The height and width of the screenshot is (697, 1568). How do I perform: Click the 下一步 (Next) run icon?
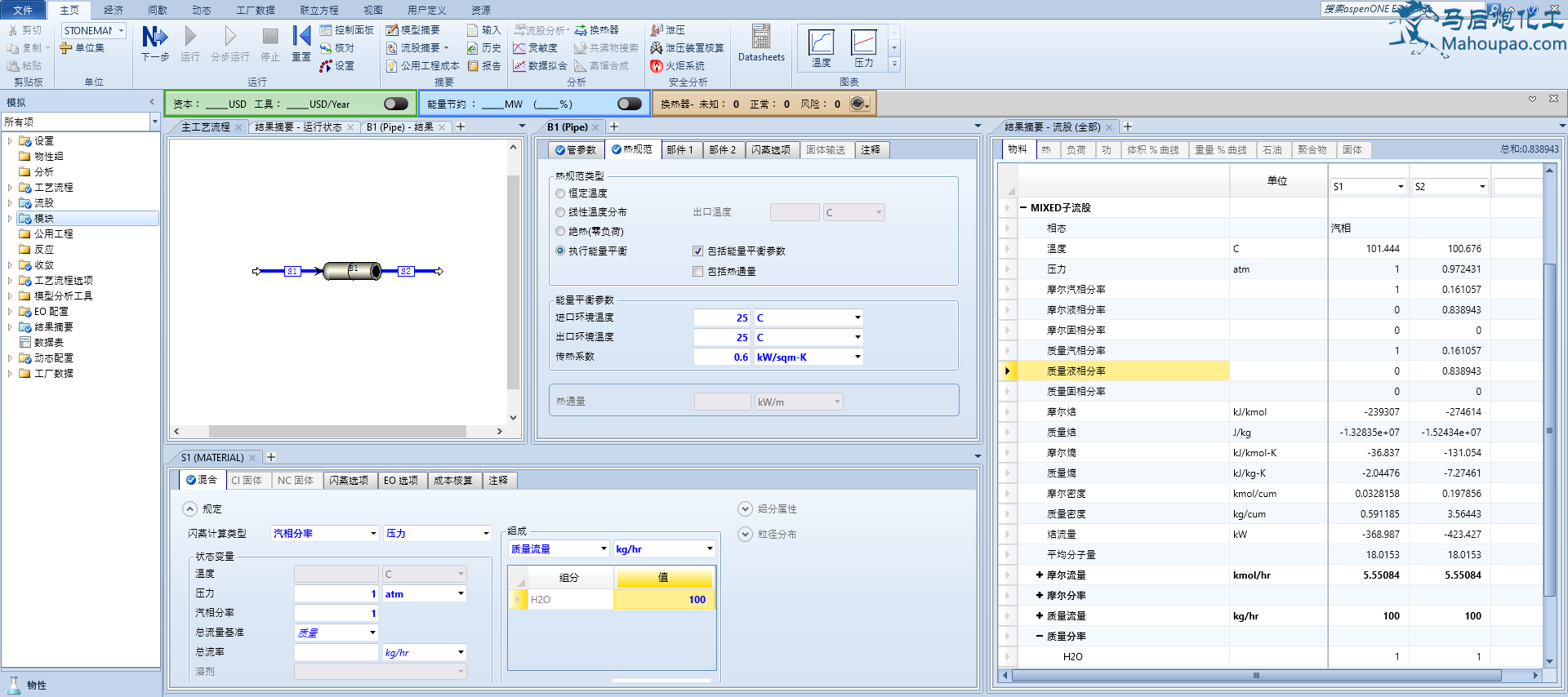coord(155,37)
